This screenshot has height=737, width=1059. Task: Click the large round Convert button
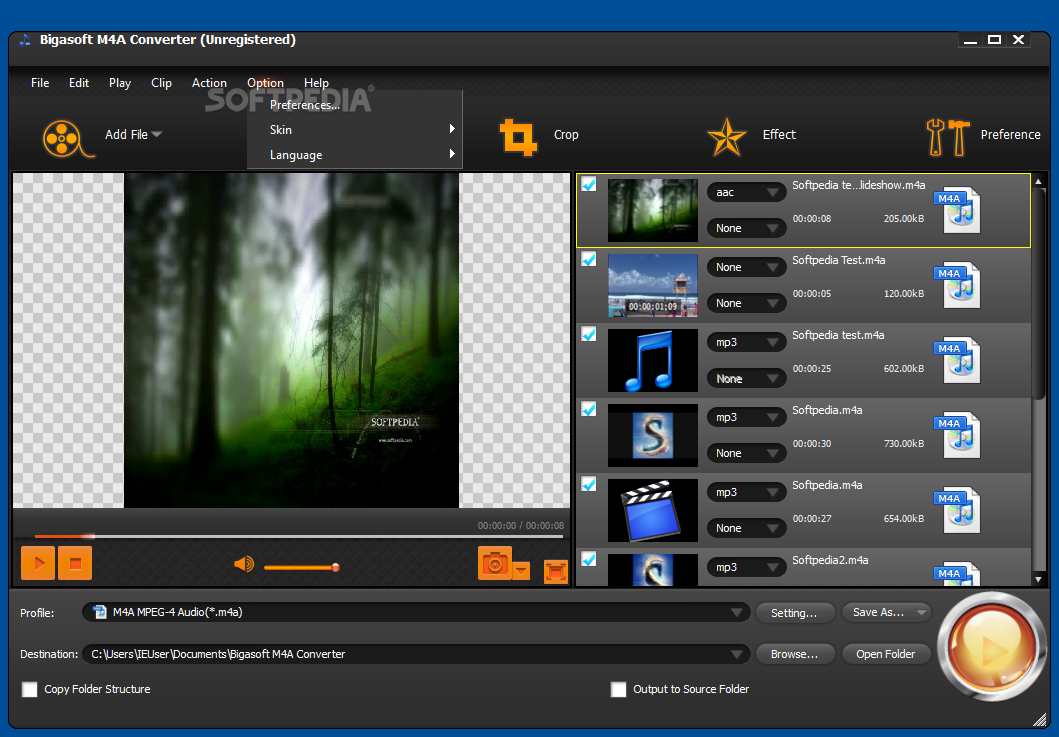coord(991,646)
